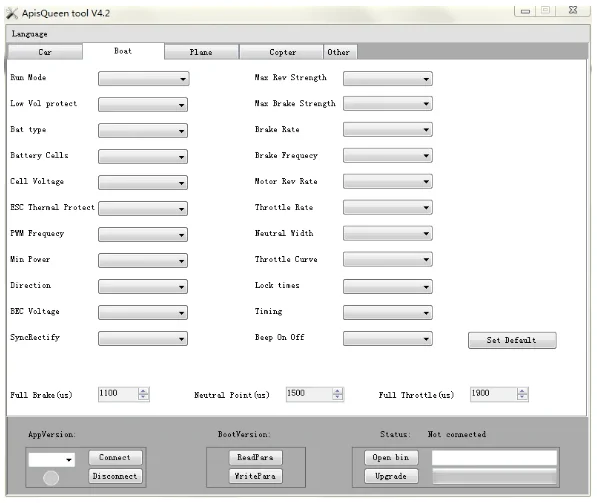This screenshot has height=503, width=597.
Task: Open the PWM Frequecy dropdown
Action: click(x=143, y=235)
